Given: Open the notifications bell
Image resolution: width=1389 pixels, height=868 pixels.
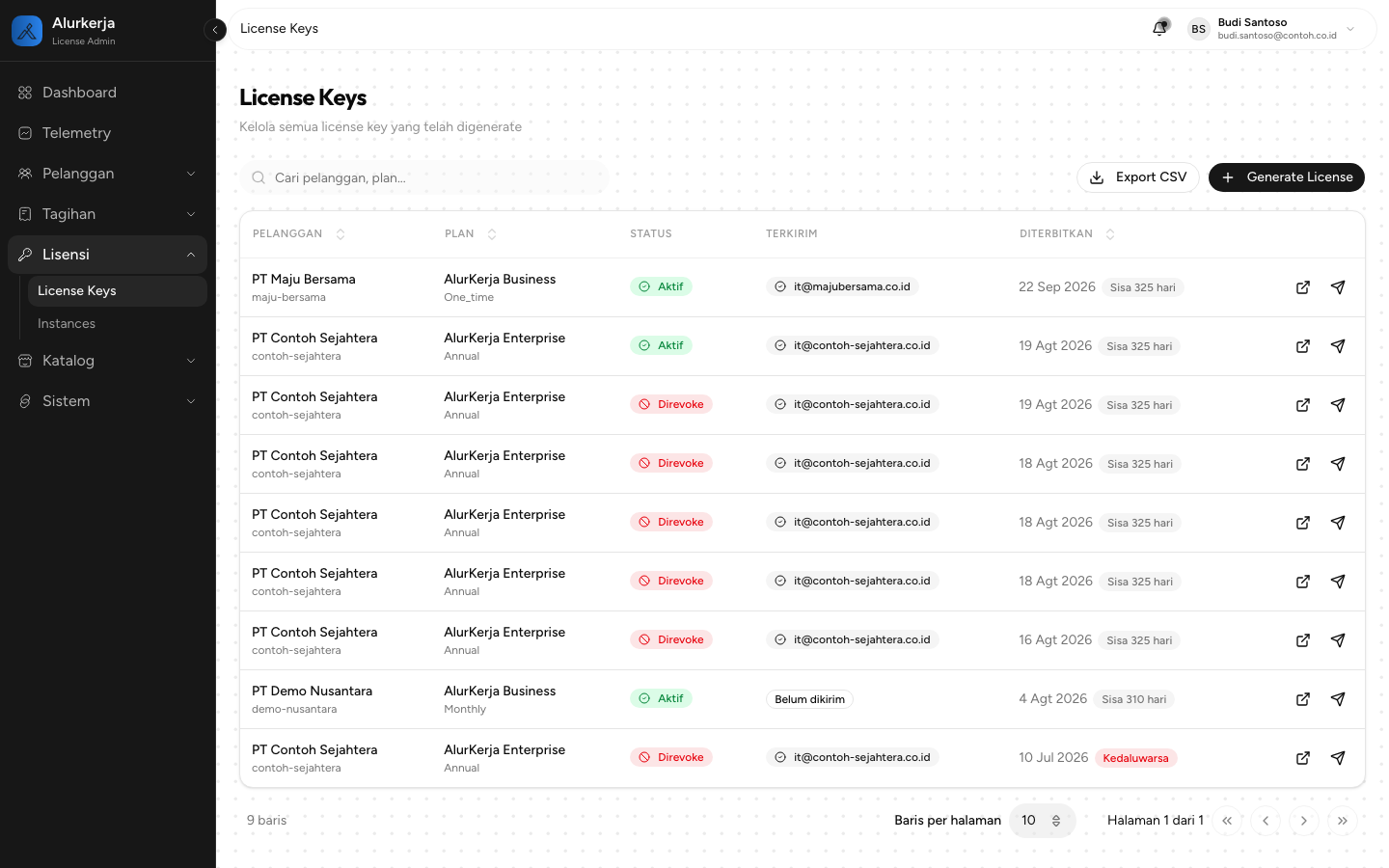Looking at the screenshot, I should tap(1159, 29).
